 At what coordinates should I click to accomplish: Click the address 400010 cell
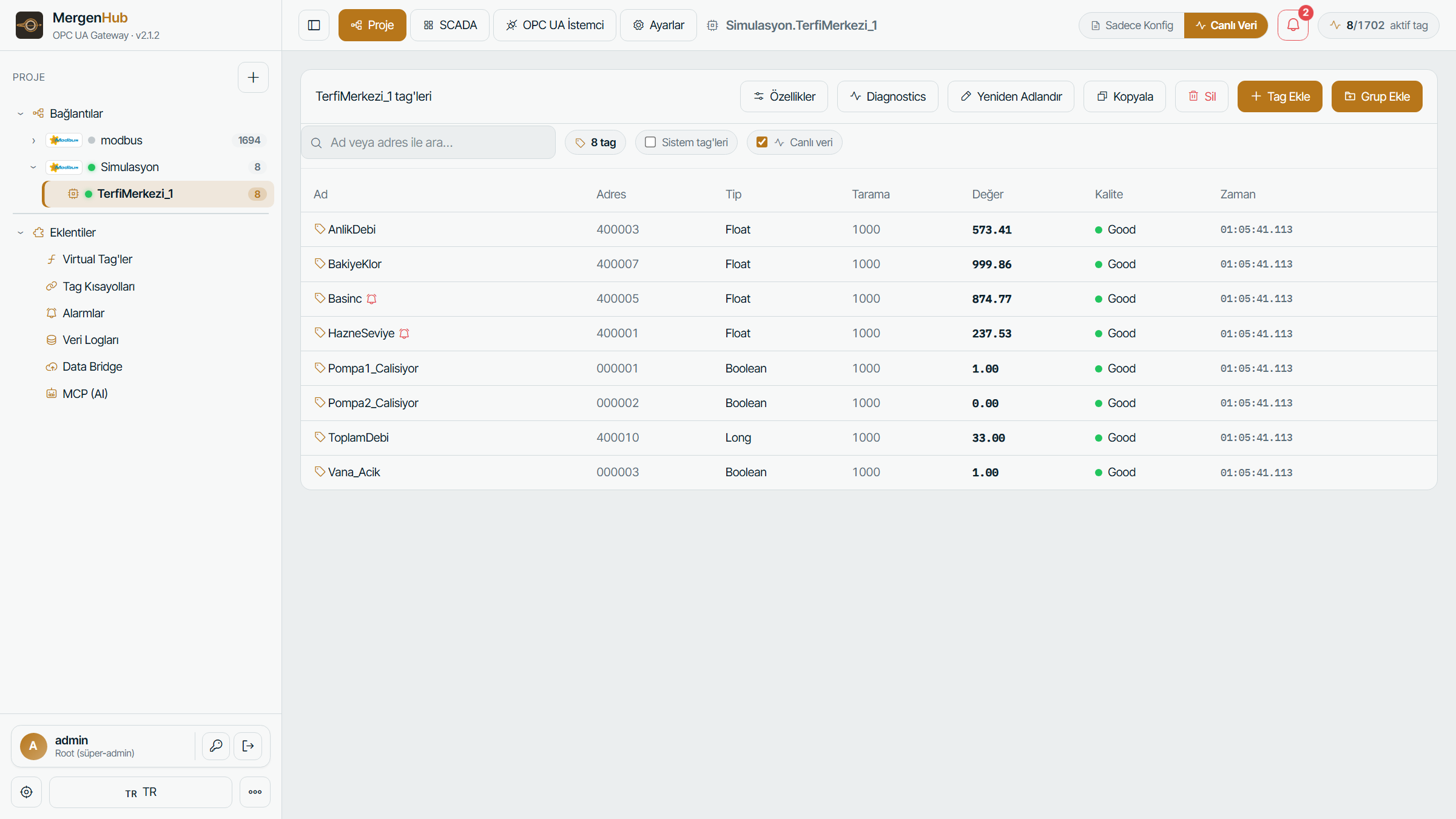[x=618, y=437]
